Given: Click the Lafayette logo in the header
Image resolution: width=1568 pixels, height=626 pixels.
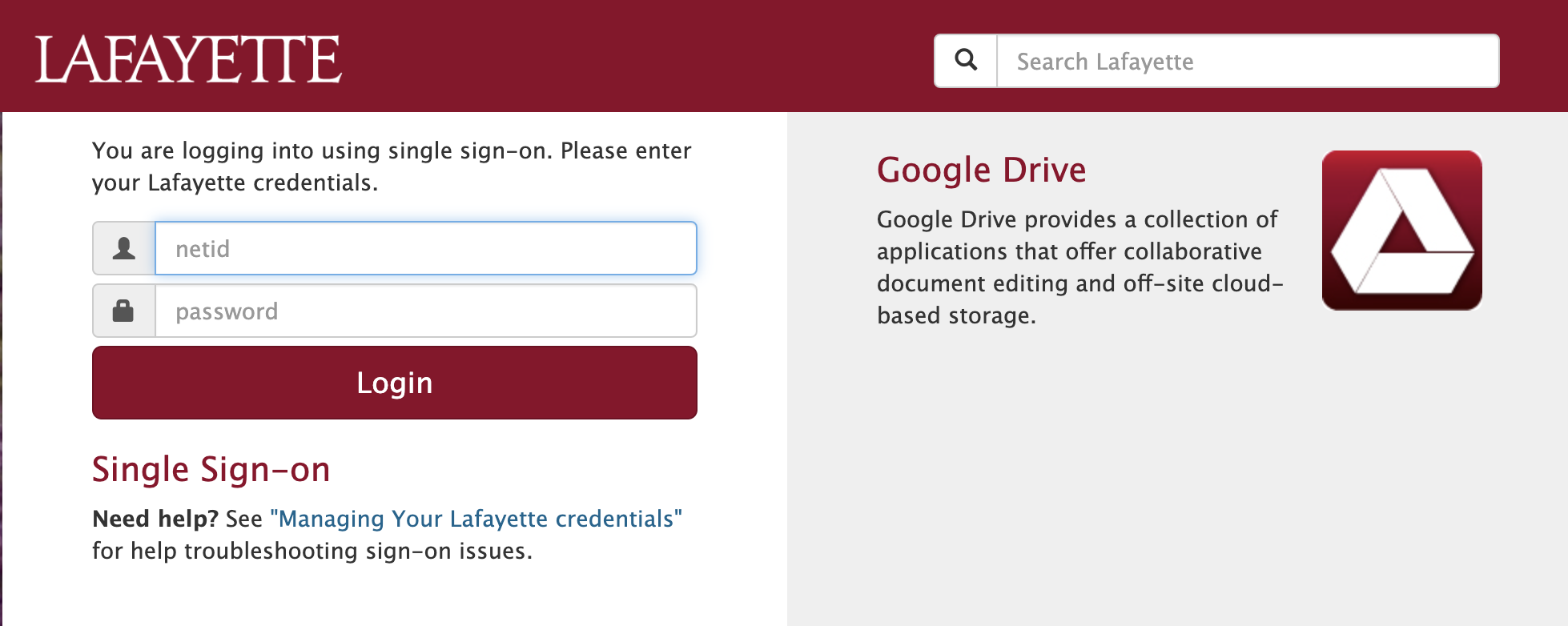Looking at the screenshot, I should coord(189,59).
